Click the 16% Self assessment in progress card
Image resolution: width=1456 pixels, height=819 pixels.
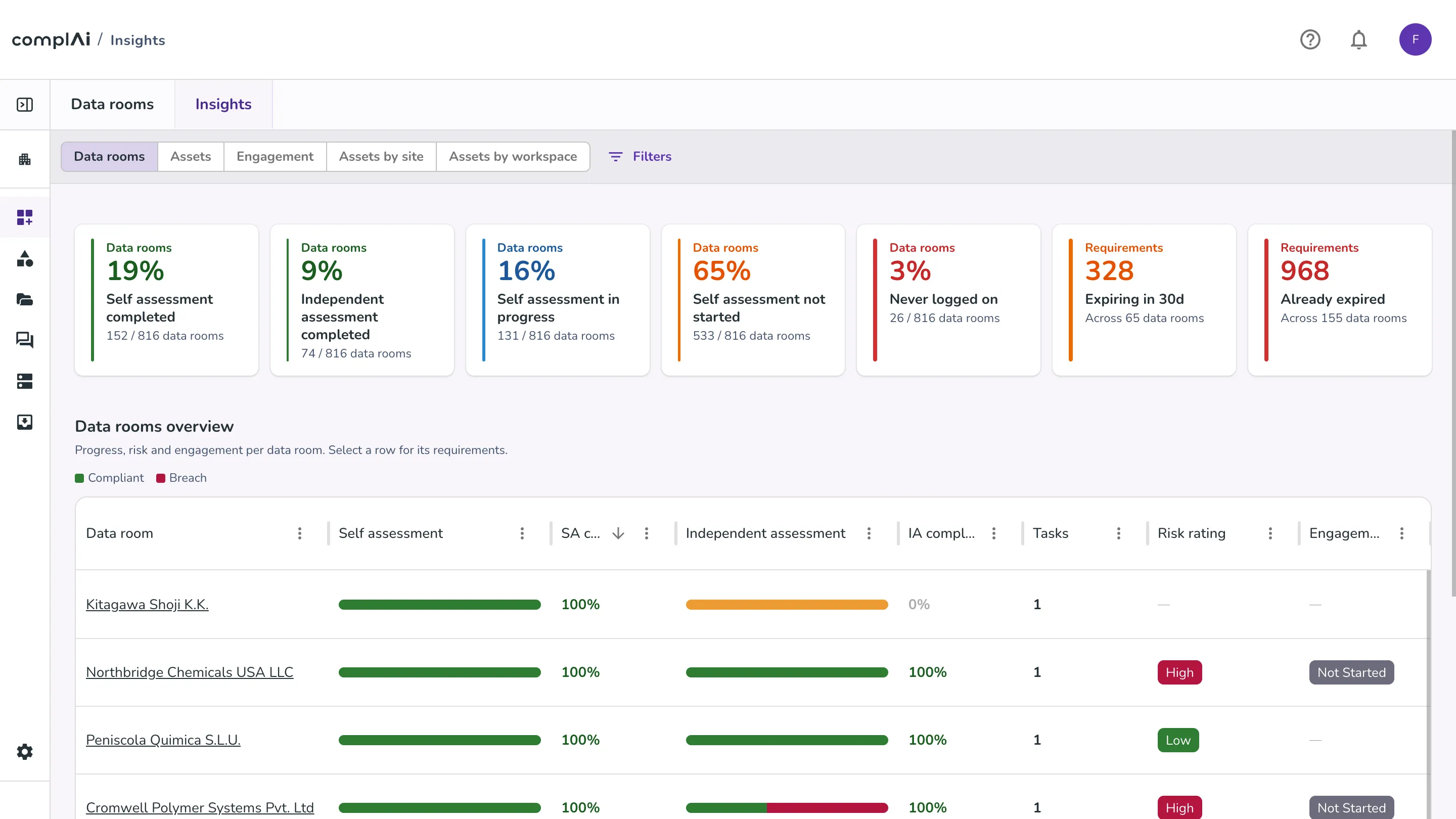pos(557,300)
